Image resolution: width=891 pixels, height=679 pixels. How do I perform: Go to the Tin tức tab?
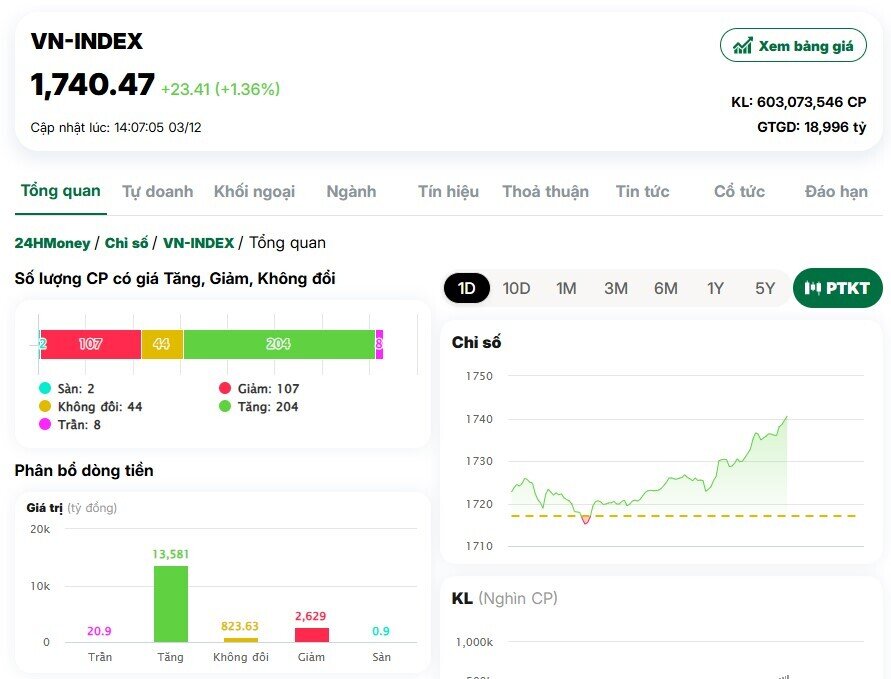tap(642, 191)
